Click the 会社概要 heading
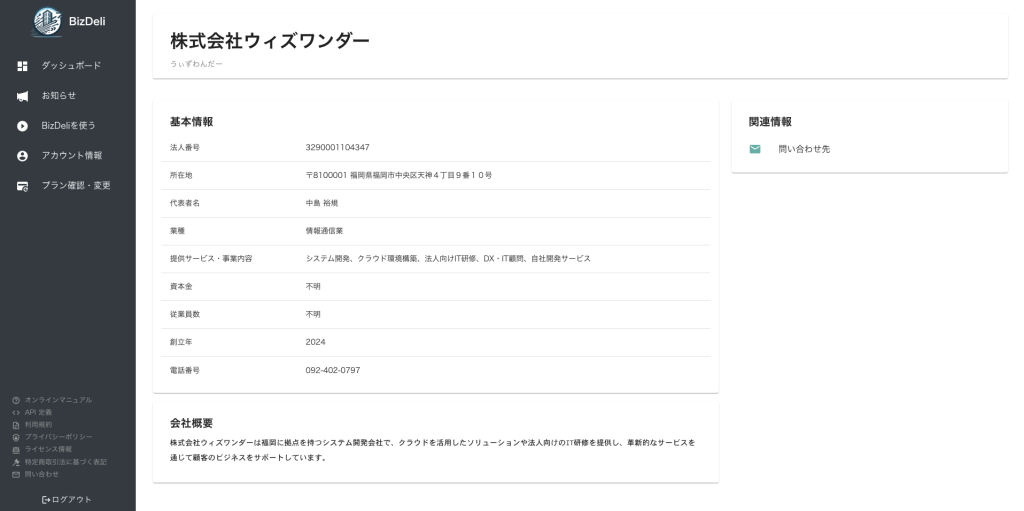1024x511 pixels. 191,423
